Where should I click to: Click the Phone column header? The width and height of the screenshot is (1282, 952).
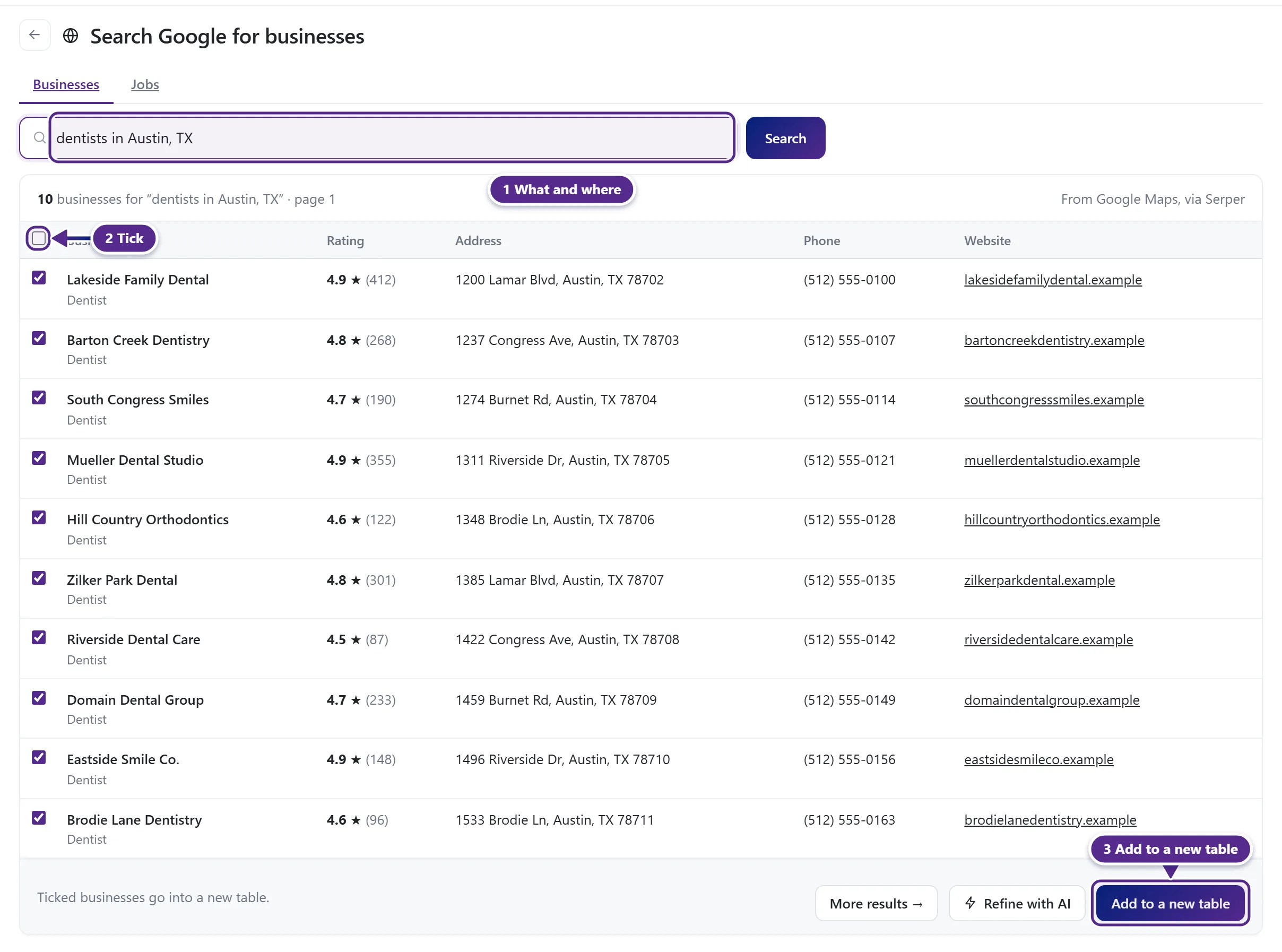tap(821, 241)
